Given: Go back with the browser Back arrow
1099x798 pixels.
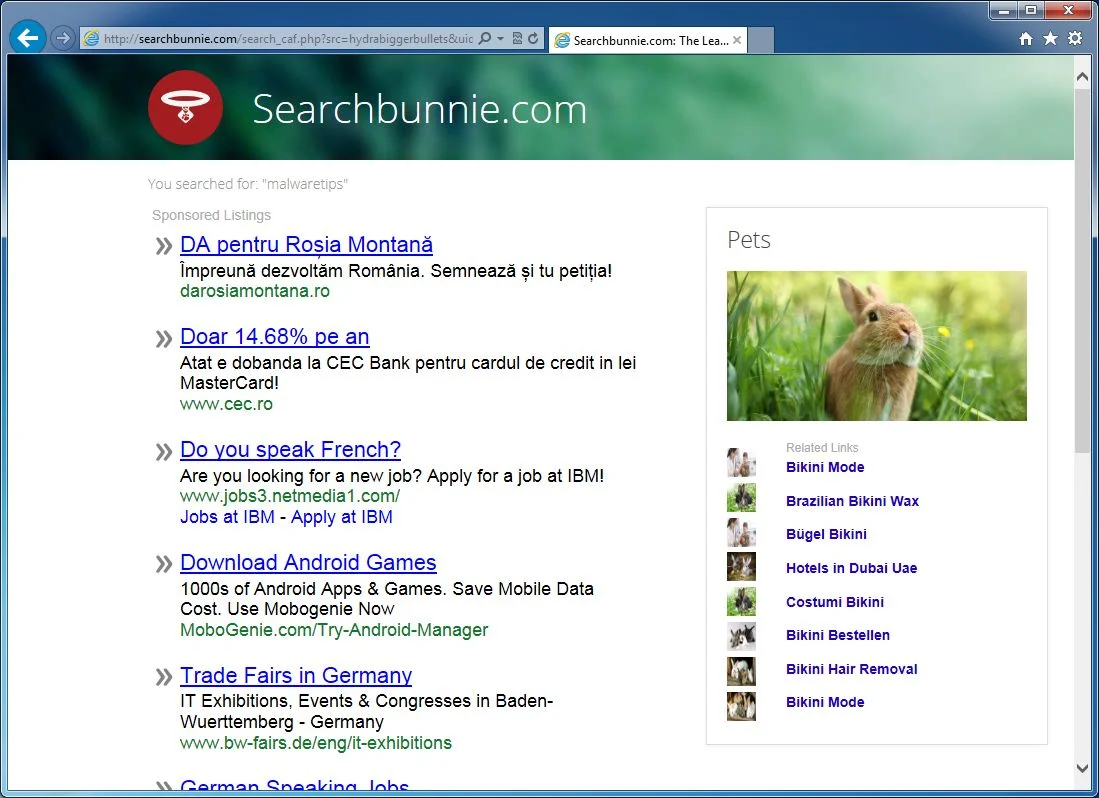Looking at the screenshot, I should (28, 37).
